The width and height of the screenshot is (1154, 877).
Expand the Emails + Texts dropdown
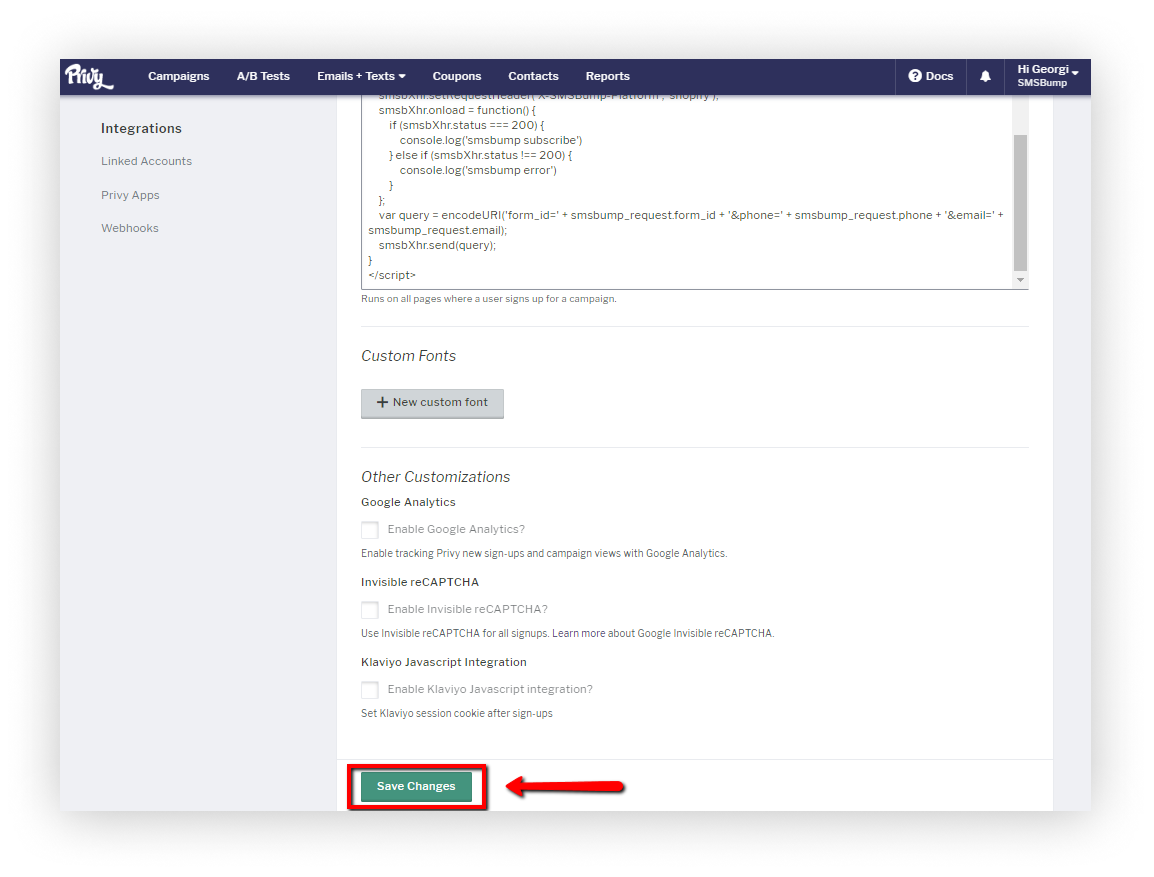pyautogui.click(x=361, y=77)
